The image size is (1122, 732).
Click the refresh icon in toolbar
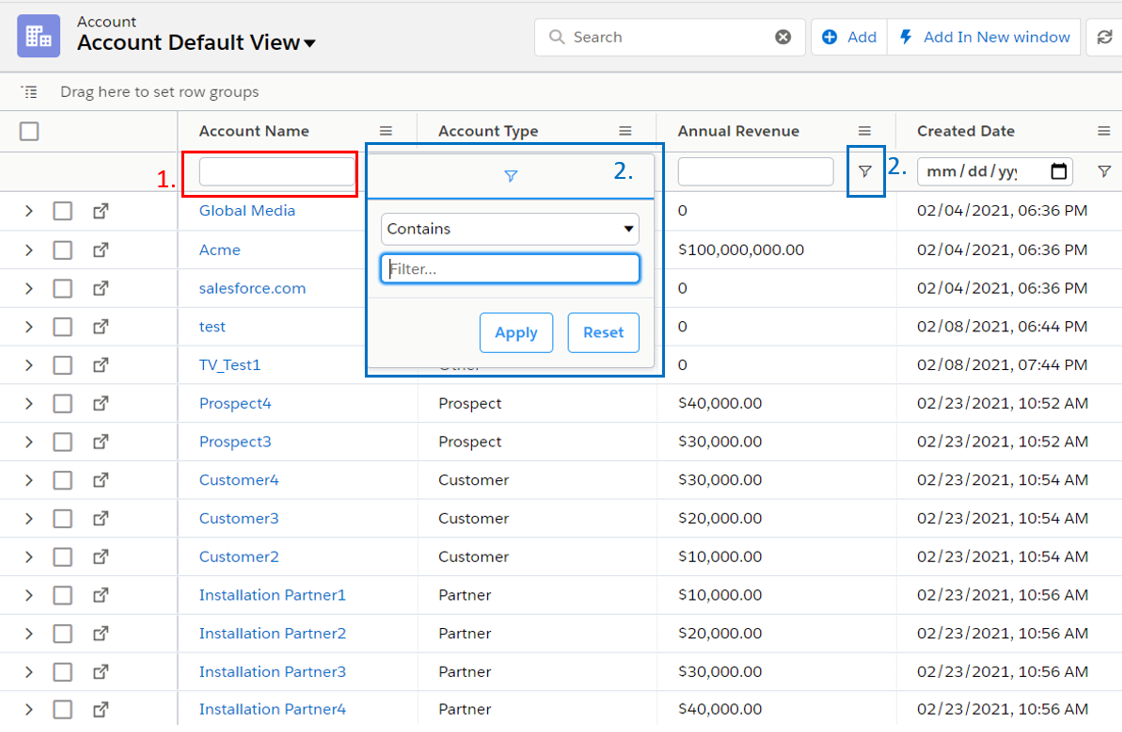(1104, 37)
